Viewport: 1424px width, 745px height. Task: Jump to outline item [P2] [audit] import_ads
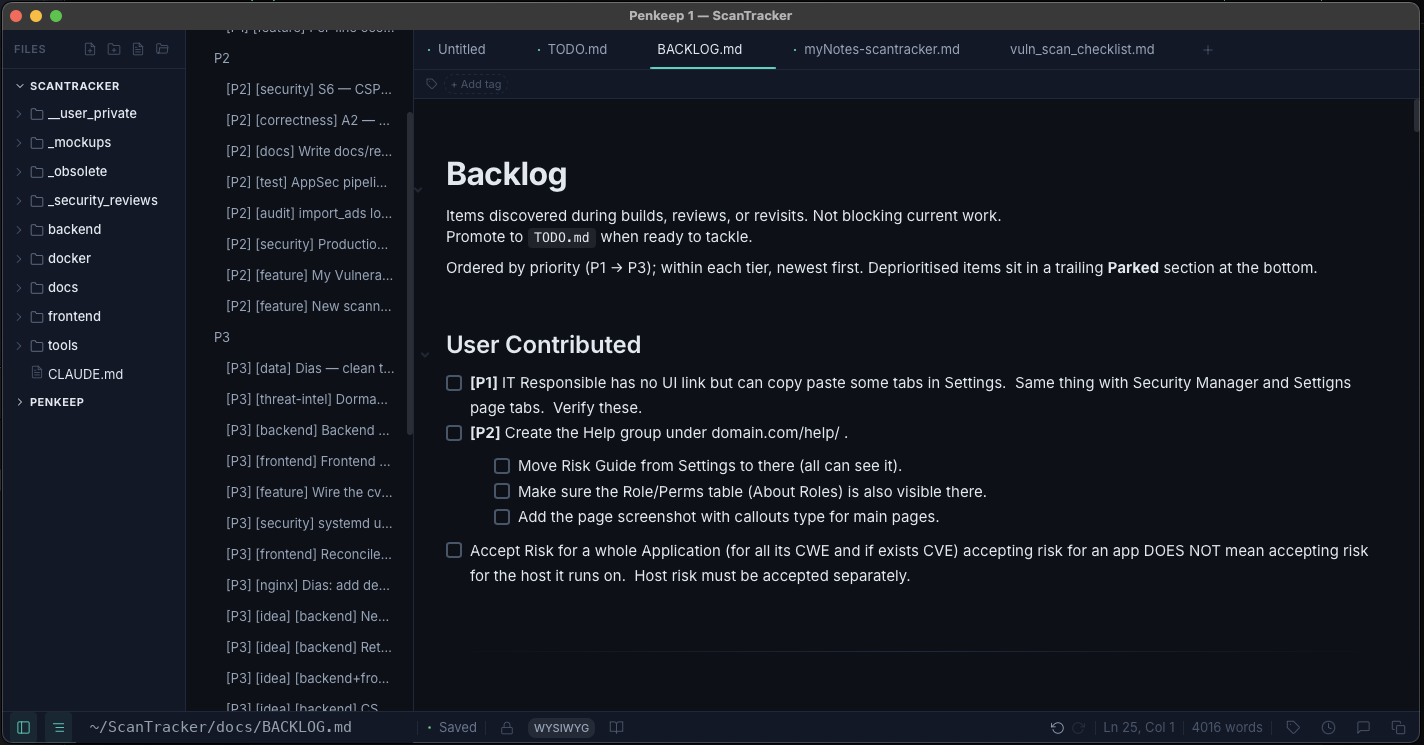(309, 213)
